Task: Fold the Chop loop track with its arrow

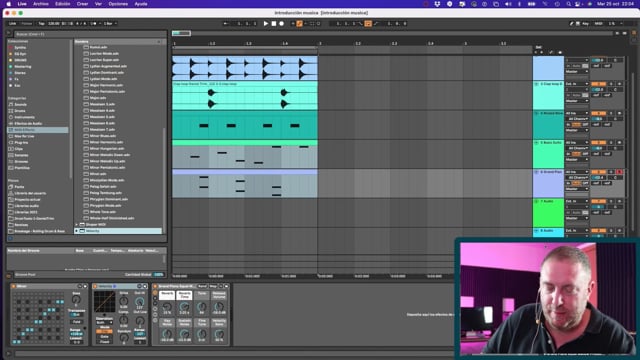Action: pyautogui.click(x=536, y=84)
